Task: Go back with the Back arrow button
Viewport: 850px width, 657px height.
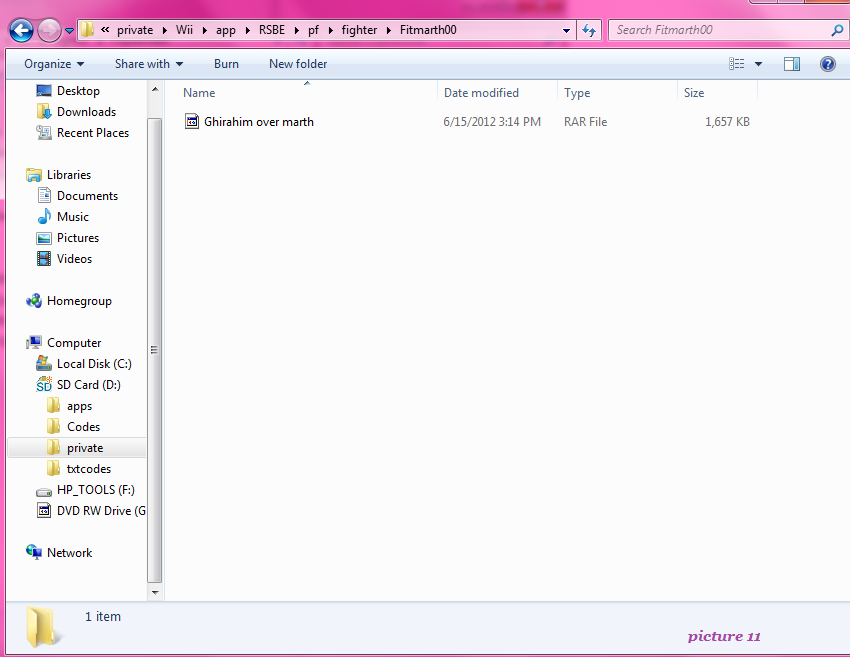Action: [x=22, y=30]
